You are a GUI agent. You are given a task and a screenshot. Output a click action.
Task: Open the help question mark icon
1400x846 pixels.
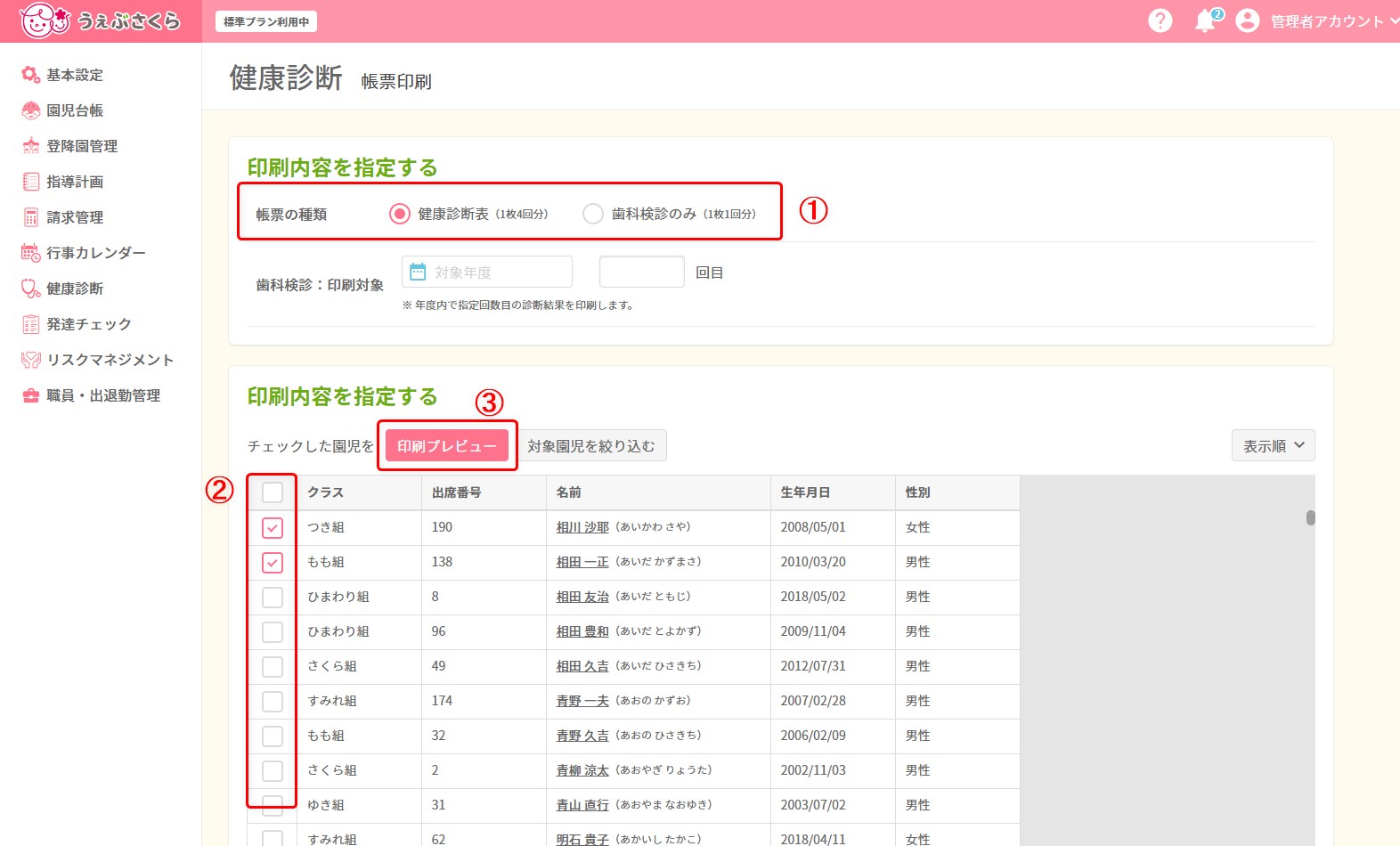pyautogui.click(x=1160, y=20)
